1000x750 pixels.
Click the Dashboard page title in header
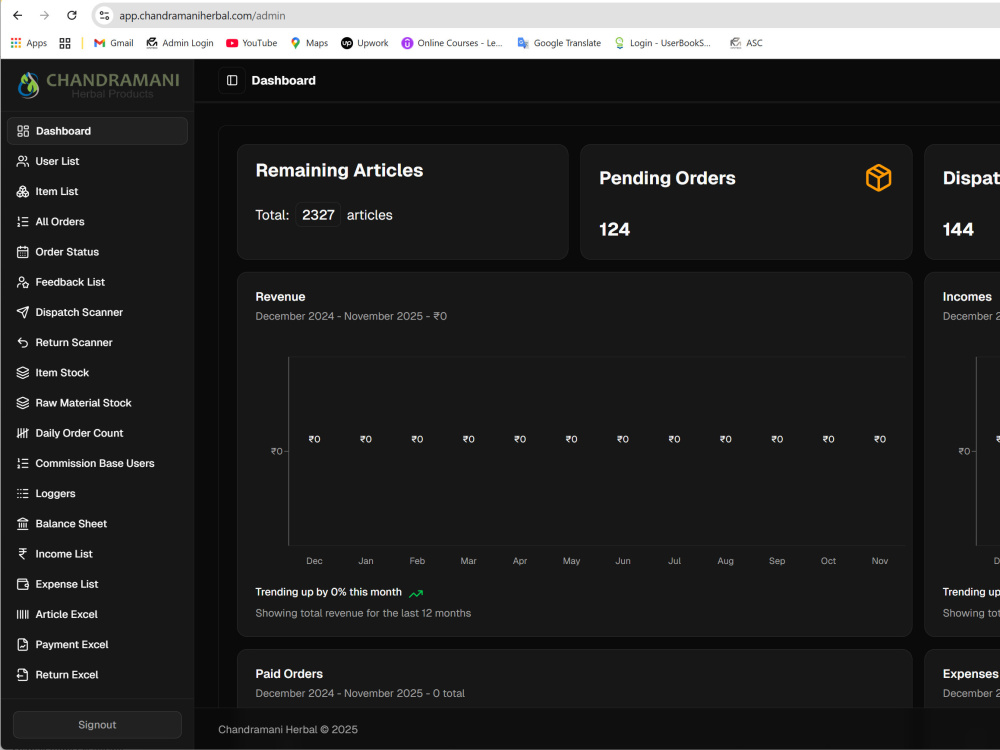pyautogui.click(x=283, y=80)
